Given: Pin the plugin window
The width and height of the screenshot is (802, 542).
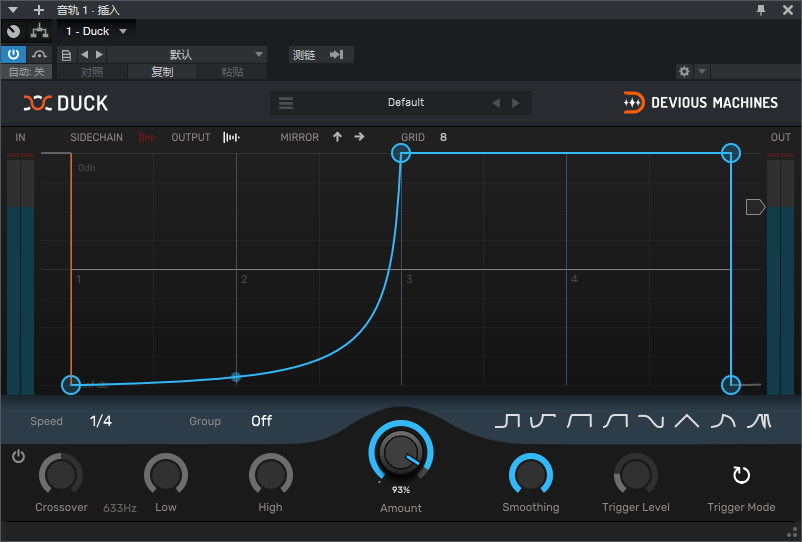Looking at the screenshot, I should point(761,10).
